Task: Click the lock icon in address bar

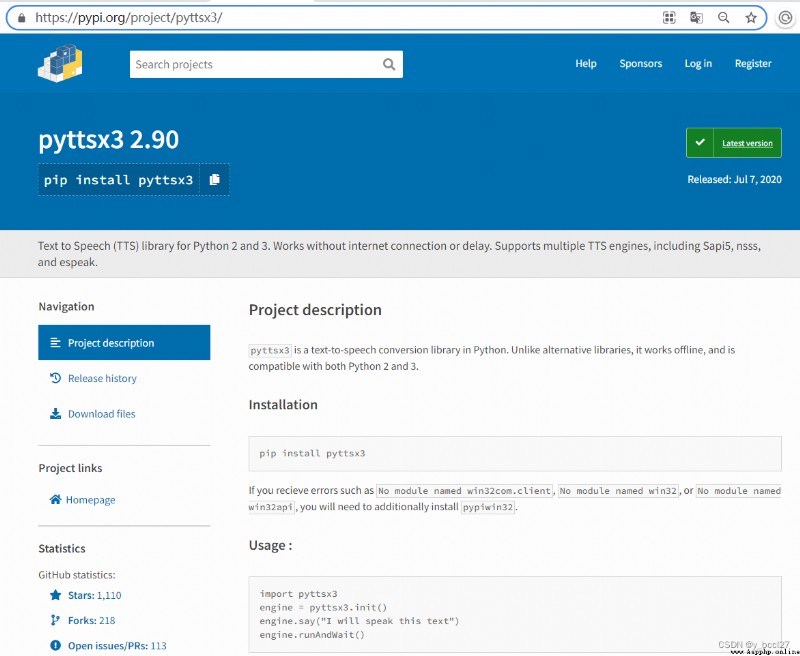Action: [x=21, y=18]
